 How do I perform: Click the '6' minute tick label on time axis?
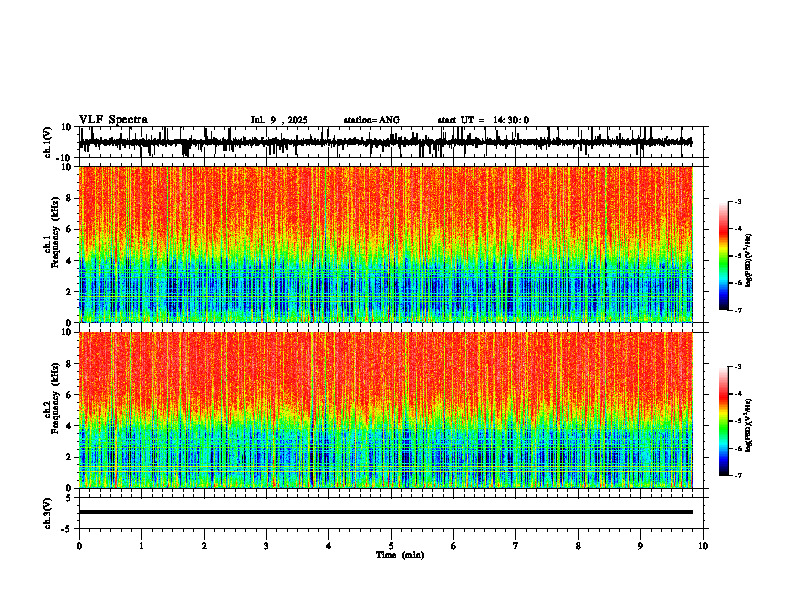(x=454, y=546)
